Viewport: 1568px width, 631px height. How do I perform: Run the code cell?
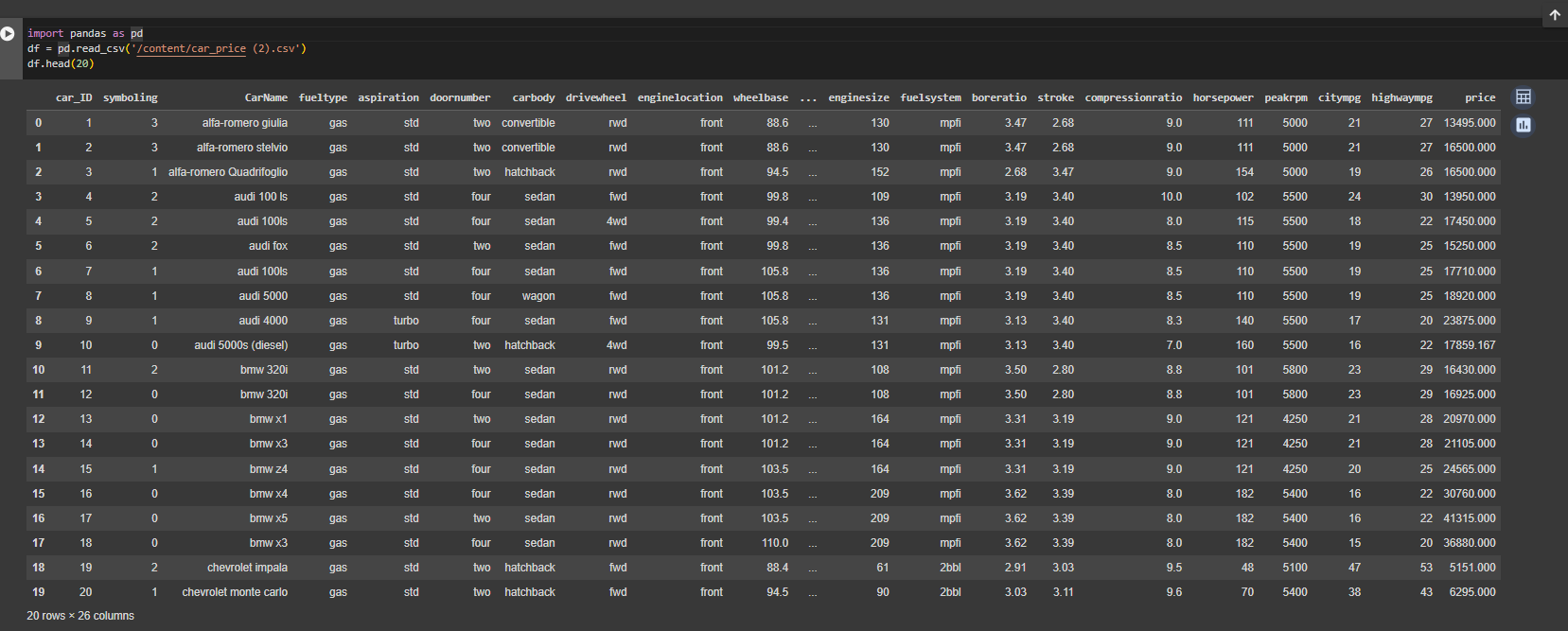pyautogui.click(x=8, y=33)
